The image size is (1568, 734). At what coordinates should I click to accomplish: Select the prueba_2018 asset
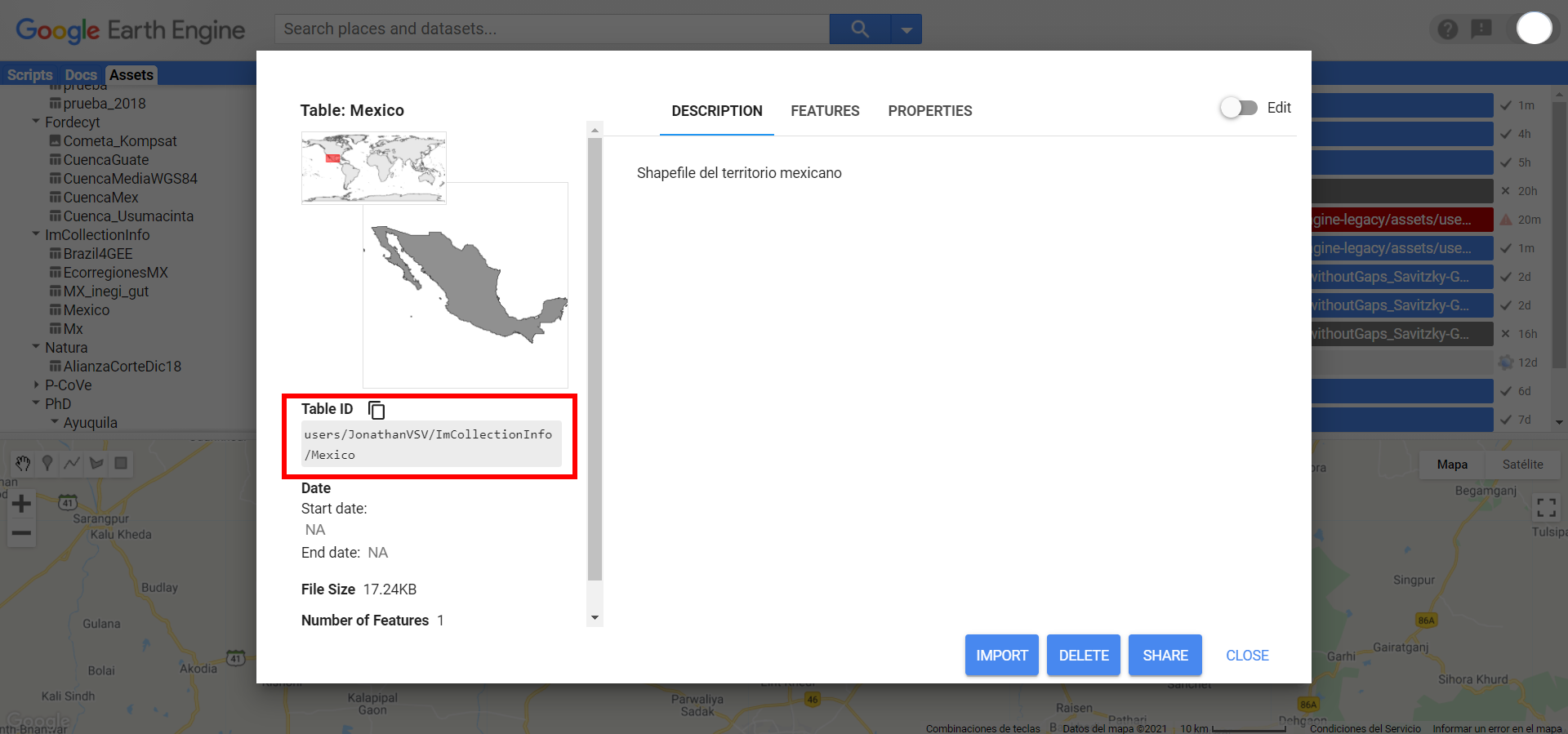(105, 103)
